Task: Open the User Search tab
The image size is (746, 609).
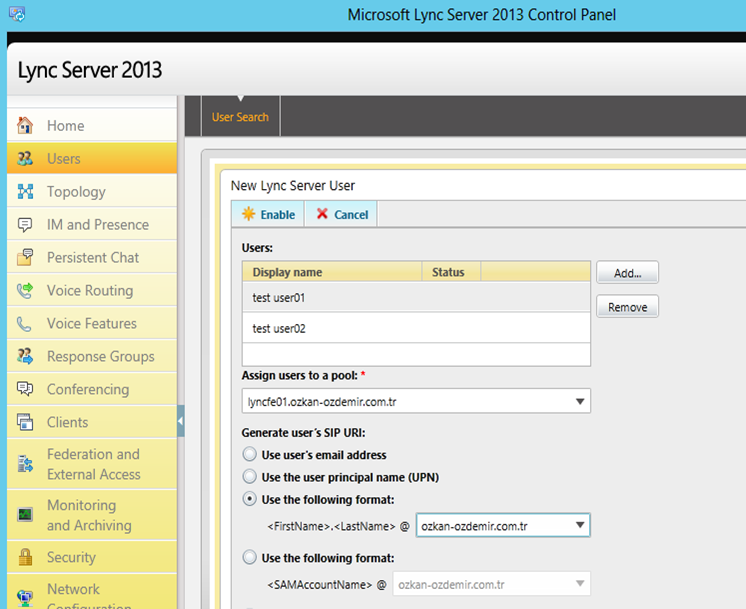Action: point(240,117)
